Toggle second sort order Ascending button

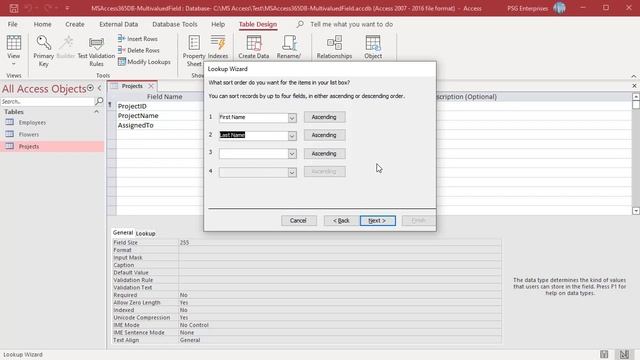(x=324, y=135)
